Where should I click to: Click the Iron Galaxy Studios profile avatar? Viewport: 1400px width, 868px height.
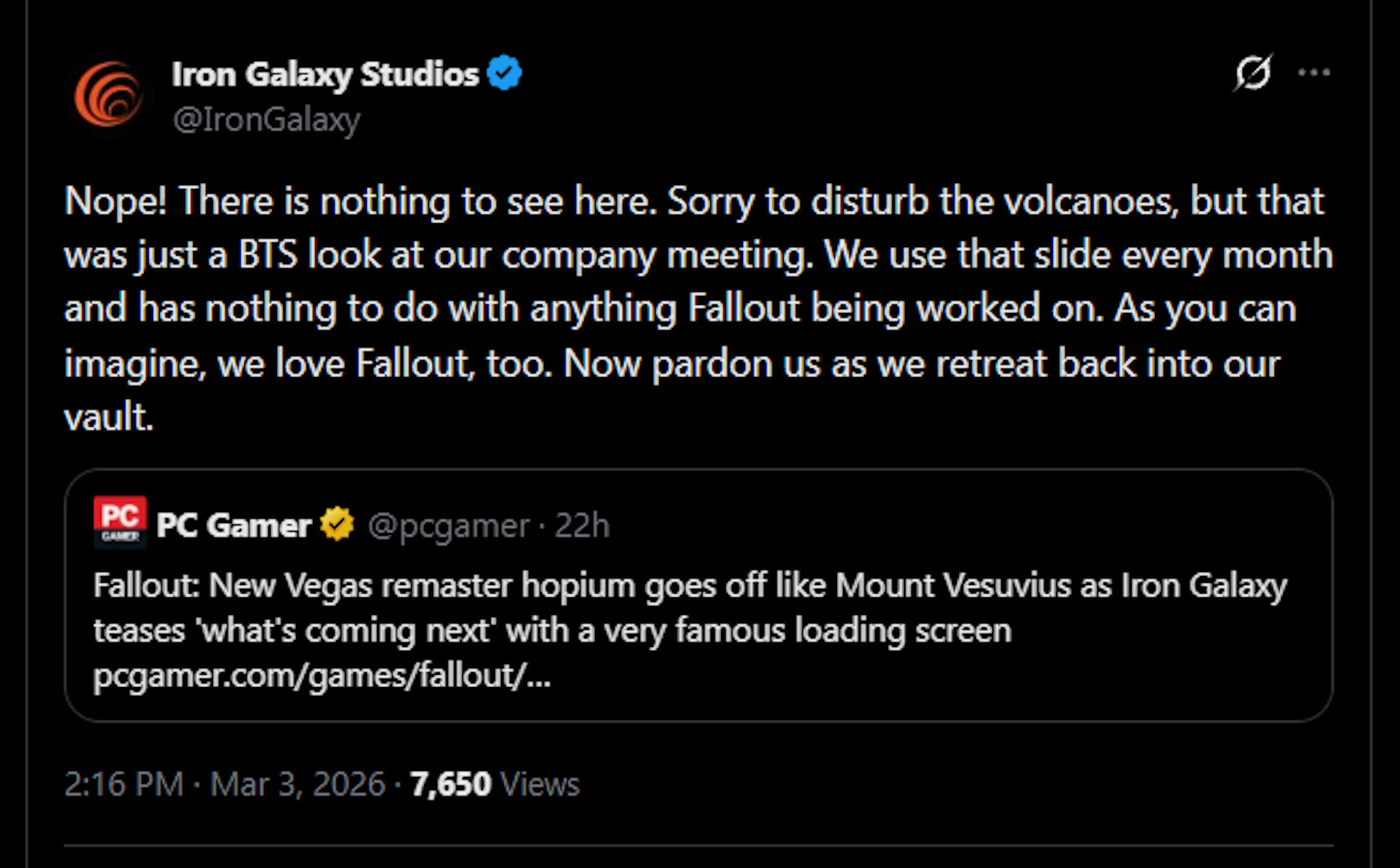click(111, 93)
